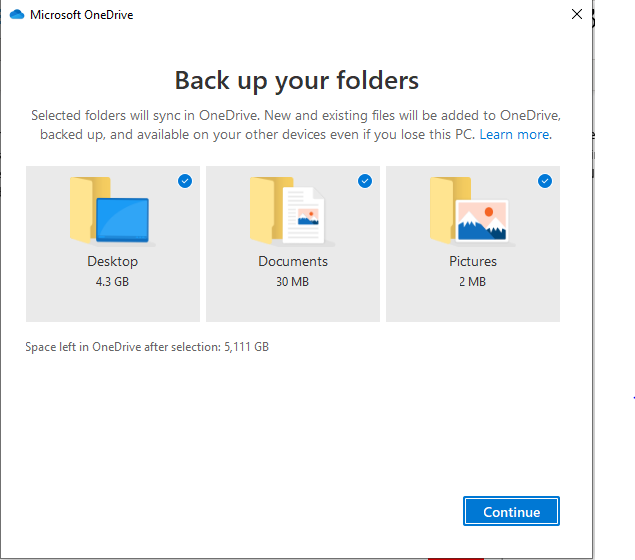Click the Pictures folder name label
This screenshot has height=560, width=635.
click(x=473, y=262)
